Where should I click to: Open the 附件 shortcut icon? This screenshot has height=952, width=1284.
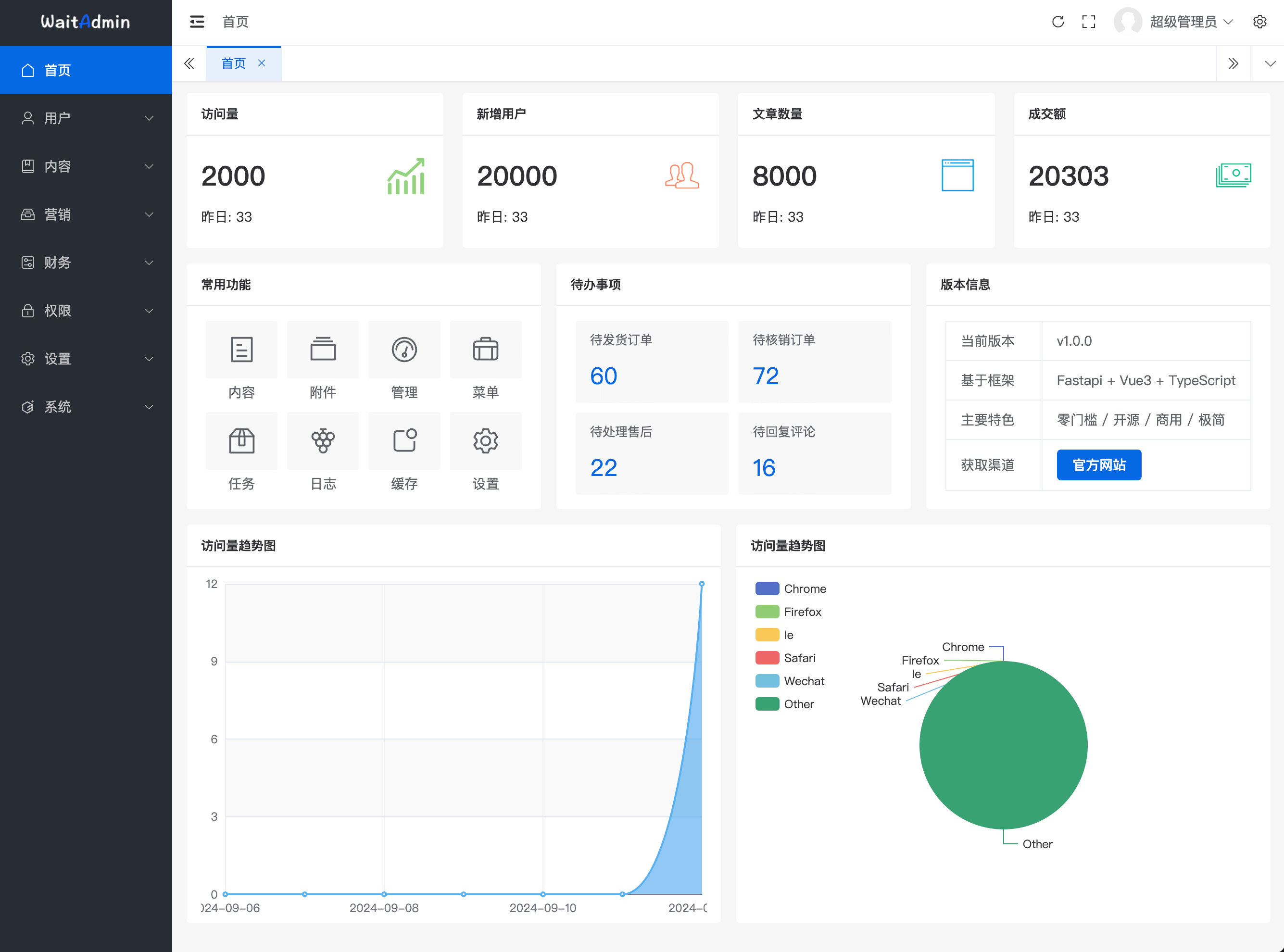(x=323, y=350)
